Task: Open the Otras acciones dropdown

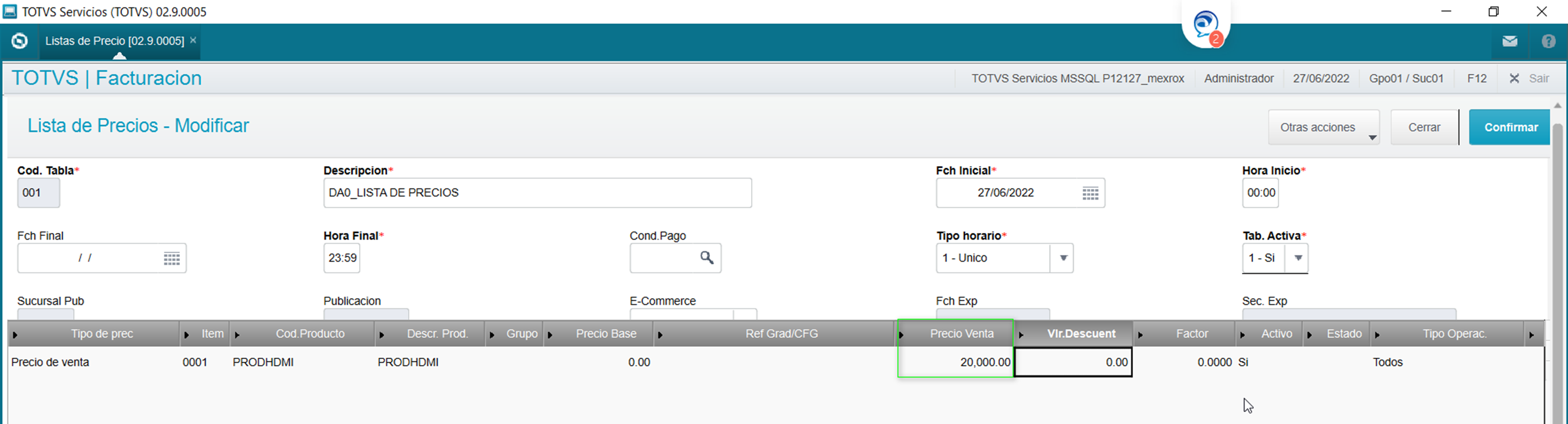Action: click(1324, 127)
